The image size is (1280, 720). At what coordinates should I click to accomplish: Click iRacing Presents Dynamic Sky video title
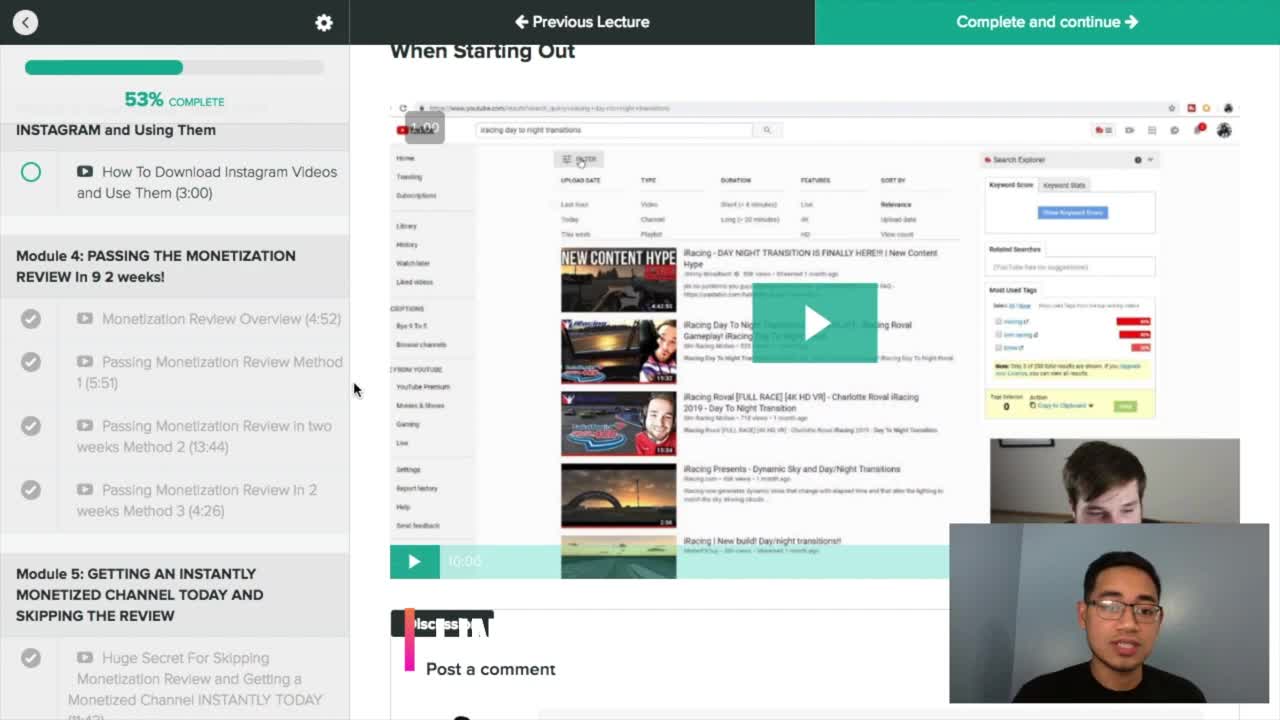(x=791, y=469)
